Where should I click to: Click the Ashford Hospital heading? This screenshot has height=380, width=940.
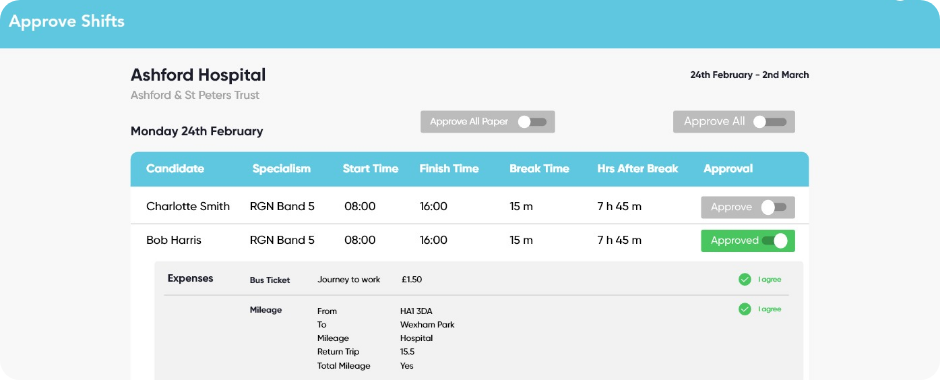[x=198, y=76]
